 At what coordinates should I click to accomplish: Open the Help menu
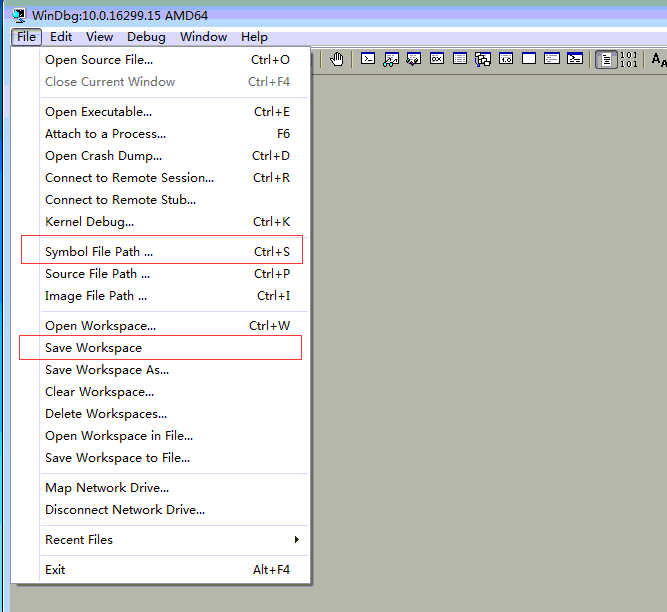pyautogui.click(x=254, y=37)
